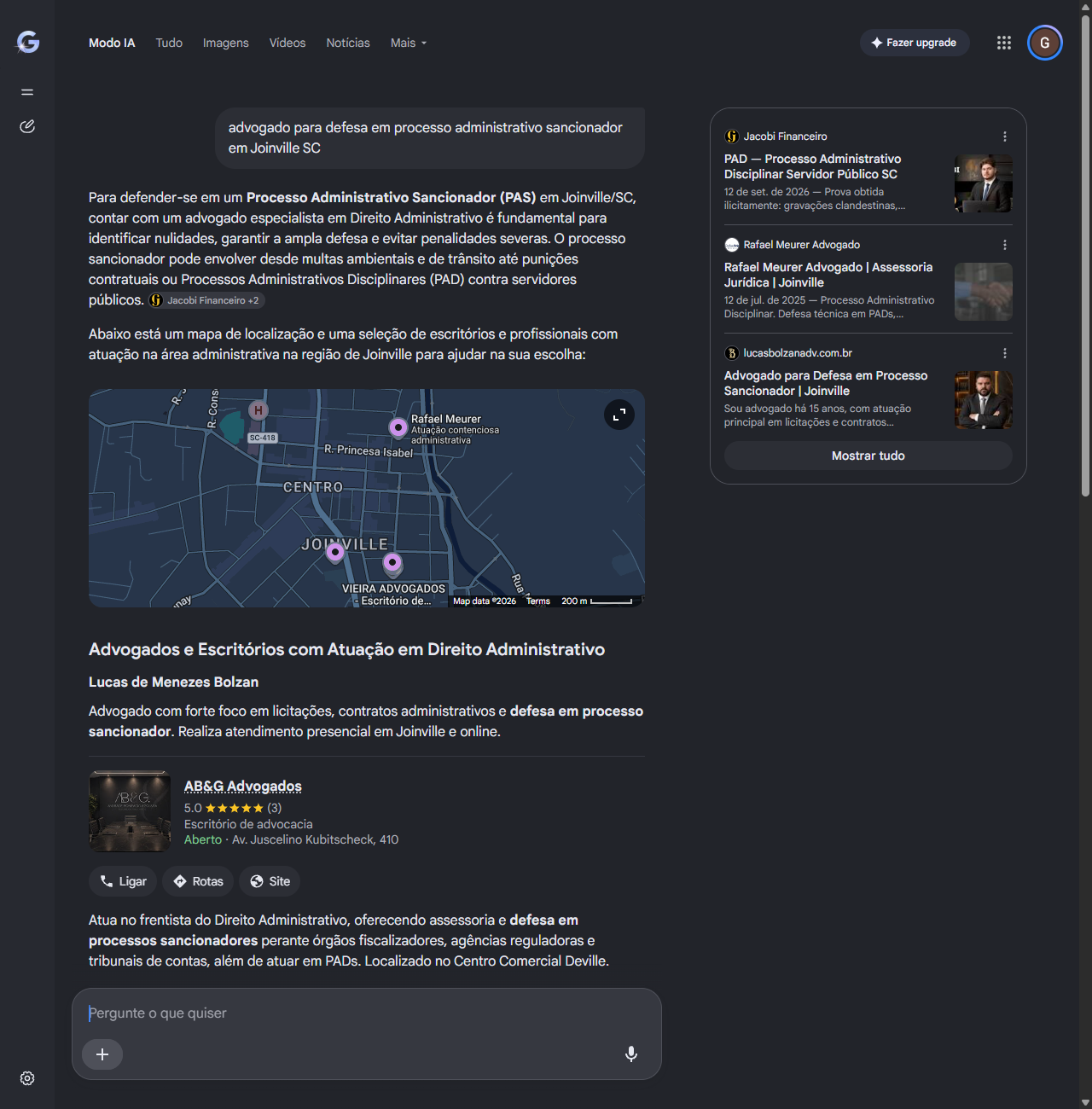Get directions with Rotas button
The image size is (1092, 1109).
198,881
